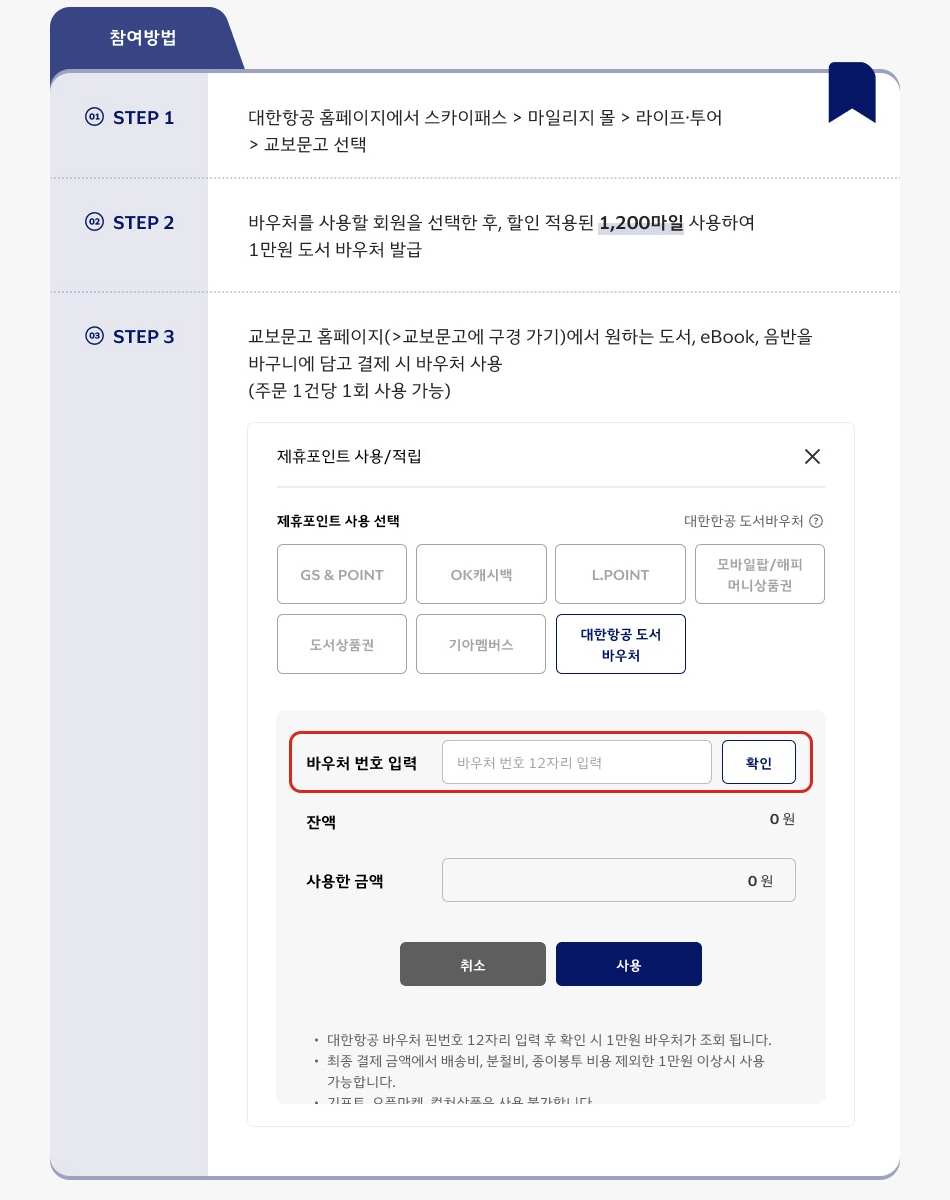This screenshot has height=1200, width=950.
Task: Click the 취소 button
Action: (x=473, y=964)
